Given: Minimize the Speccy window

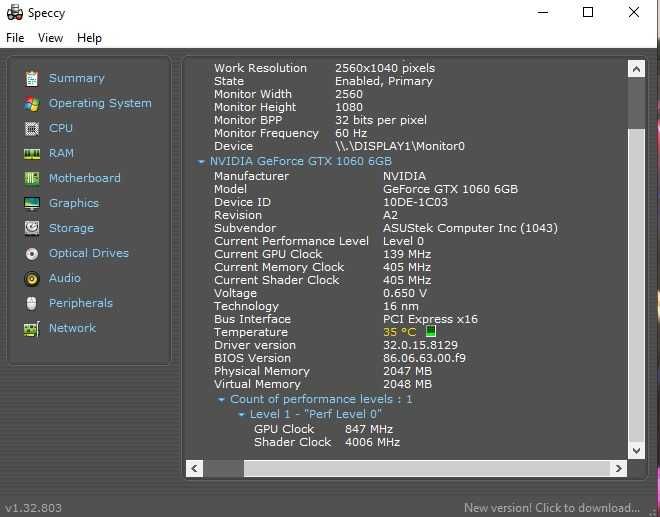Looking at the screenshot, I should pos(543,12).
